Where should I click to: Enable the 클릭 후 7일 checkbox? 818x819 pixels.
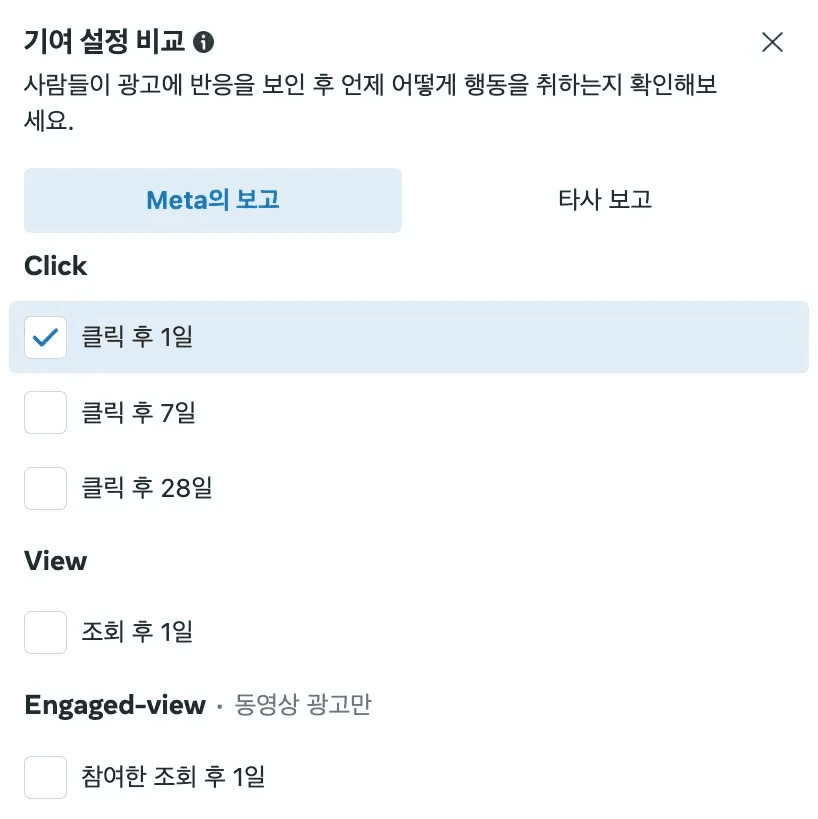pos(45,412)
